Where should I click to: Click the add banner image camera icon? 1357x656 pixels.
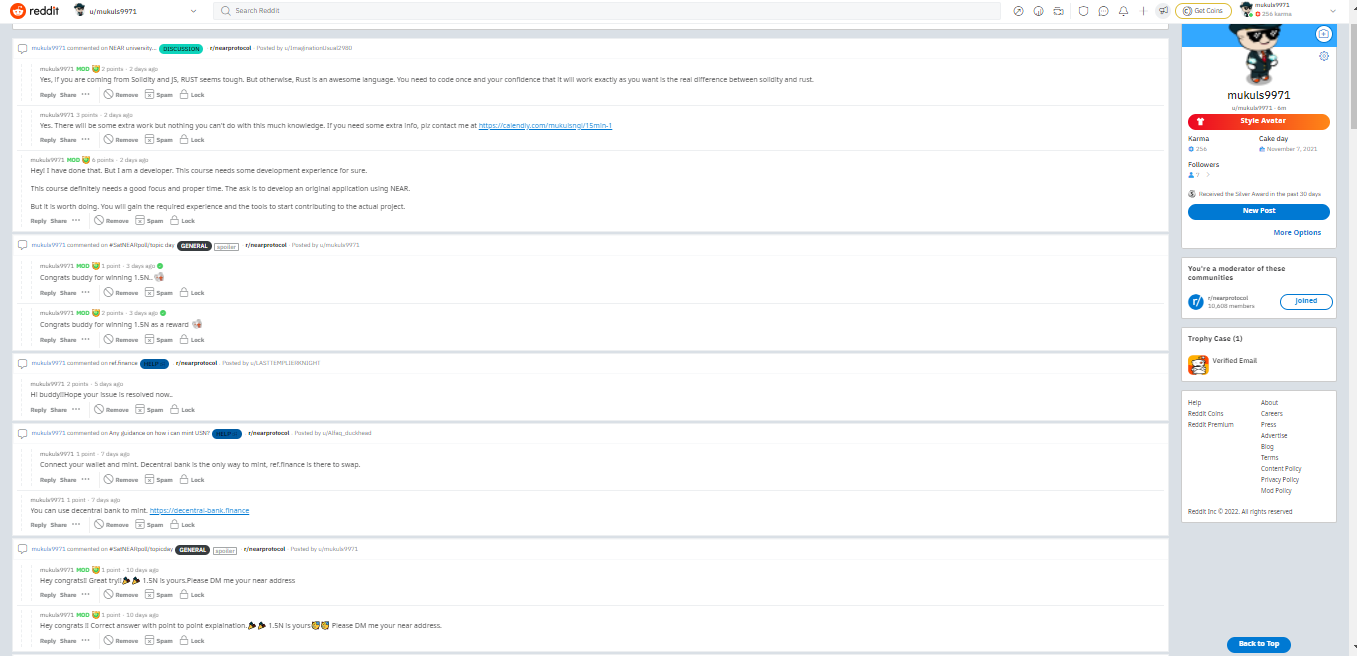click(x=1324, y=34)
